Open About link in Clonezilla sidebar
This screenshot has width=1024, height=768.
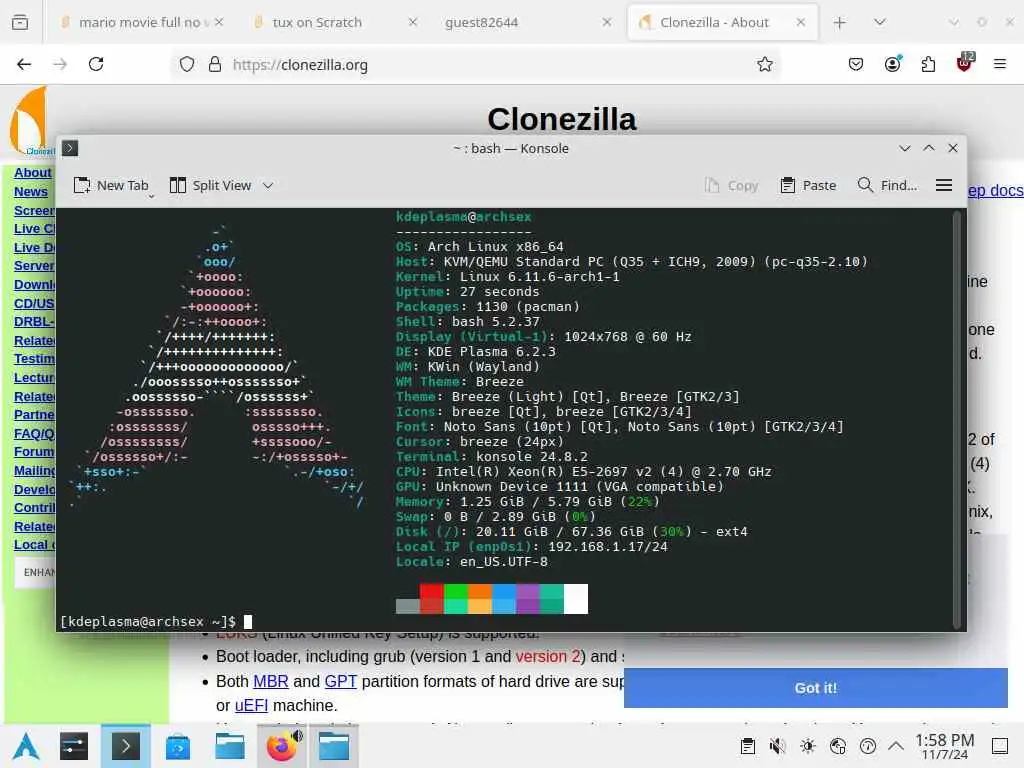click(33, 172)
